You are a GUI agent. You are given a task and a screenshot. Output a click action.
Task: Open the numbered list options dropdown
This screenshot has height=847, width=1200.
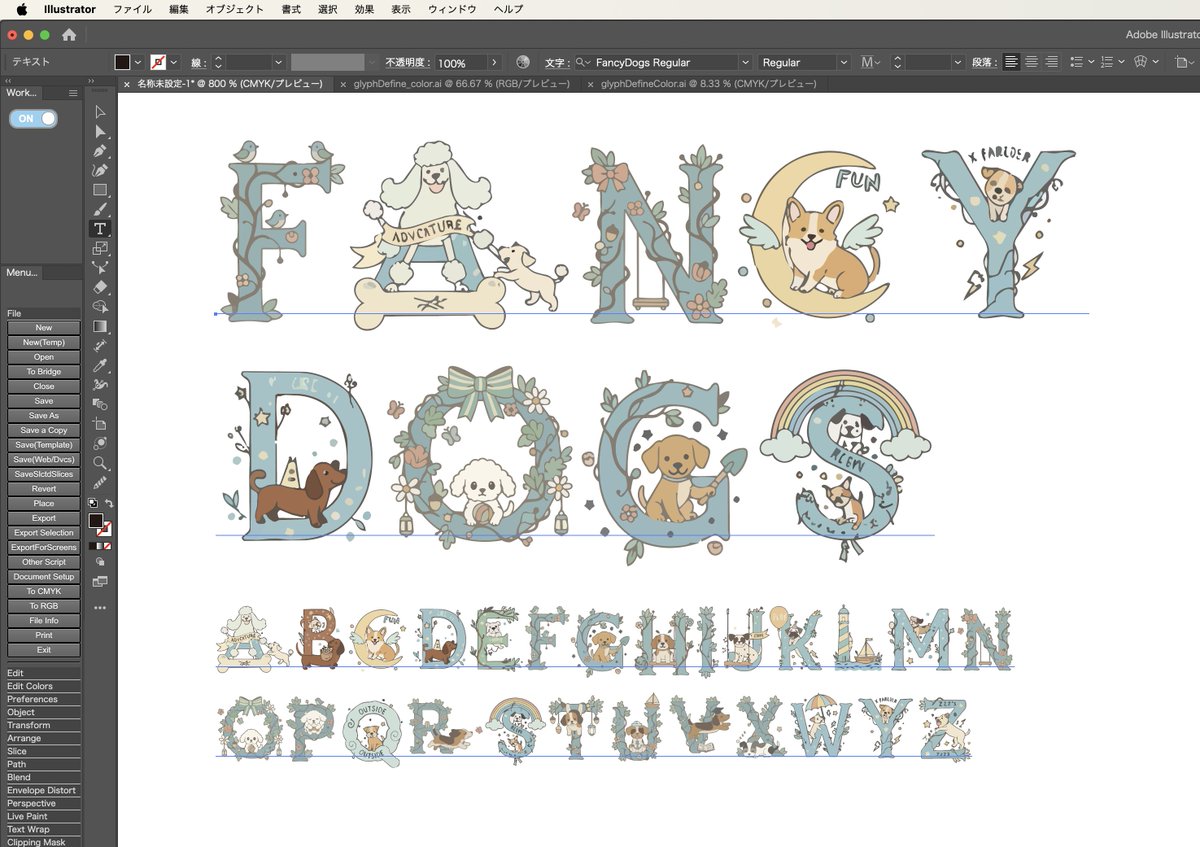click(x=1119, y=62)
